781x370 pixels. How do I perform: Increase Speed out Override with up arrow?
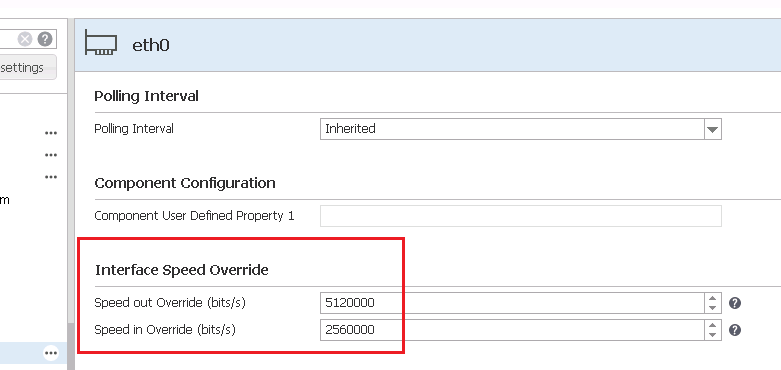point(713,298)
